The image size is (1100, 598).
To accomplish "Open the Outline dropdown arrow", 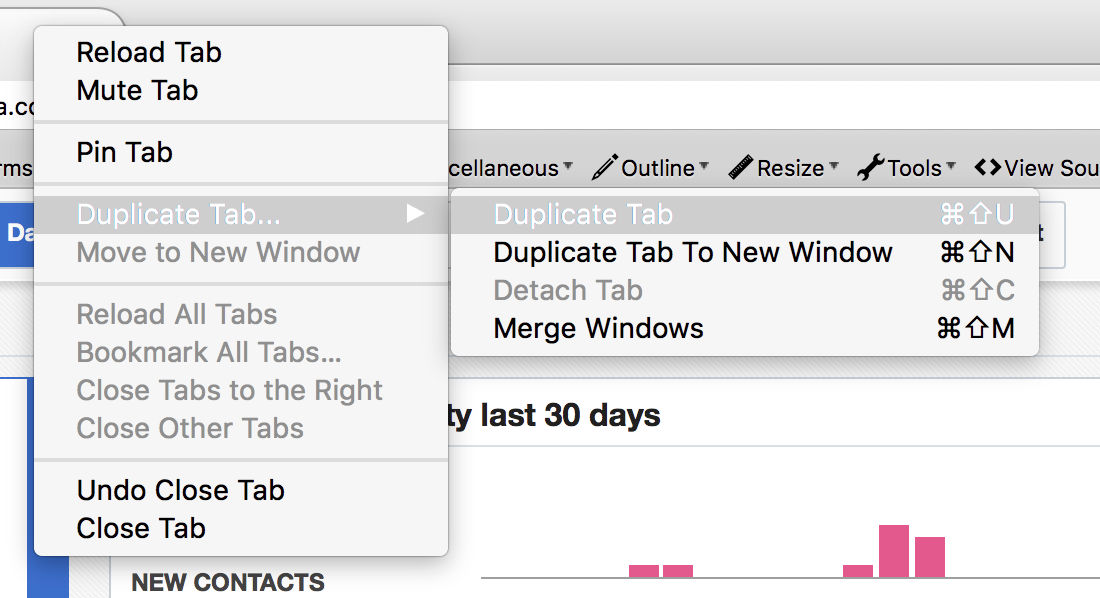I will point(704,166).
